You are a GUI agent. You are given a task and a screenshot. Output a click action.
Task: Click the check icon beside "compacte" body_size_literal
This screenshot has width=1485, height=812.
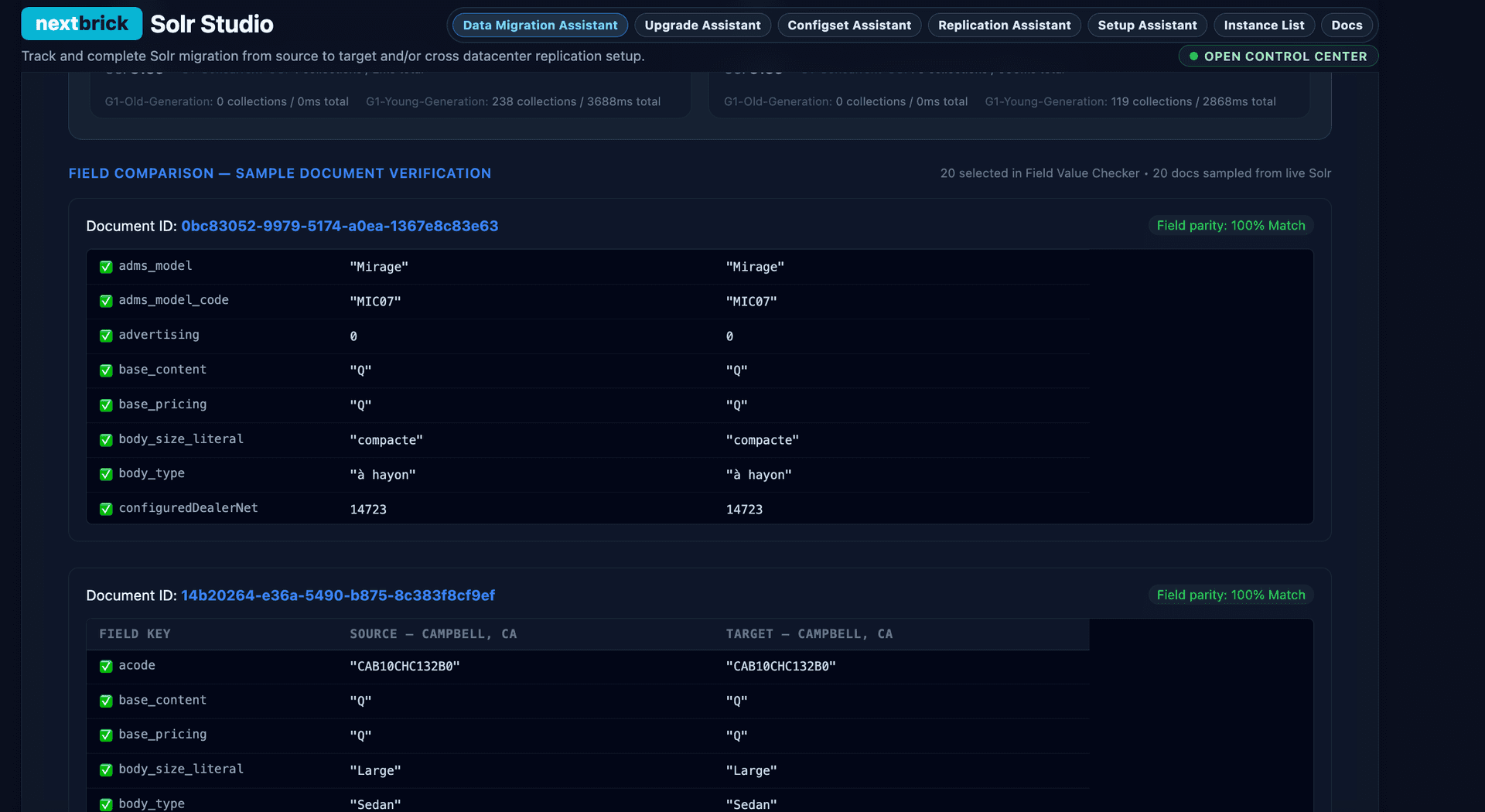[106, 440]
